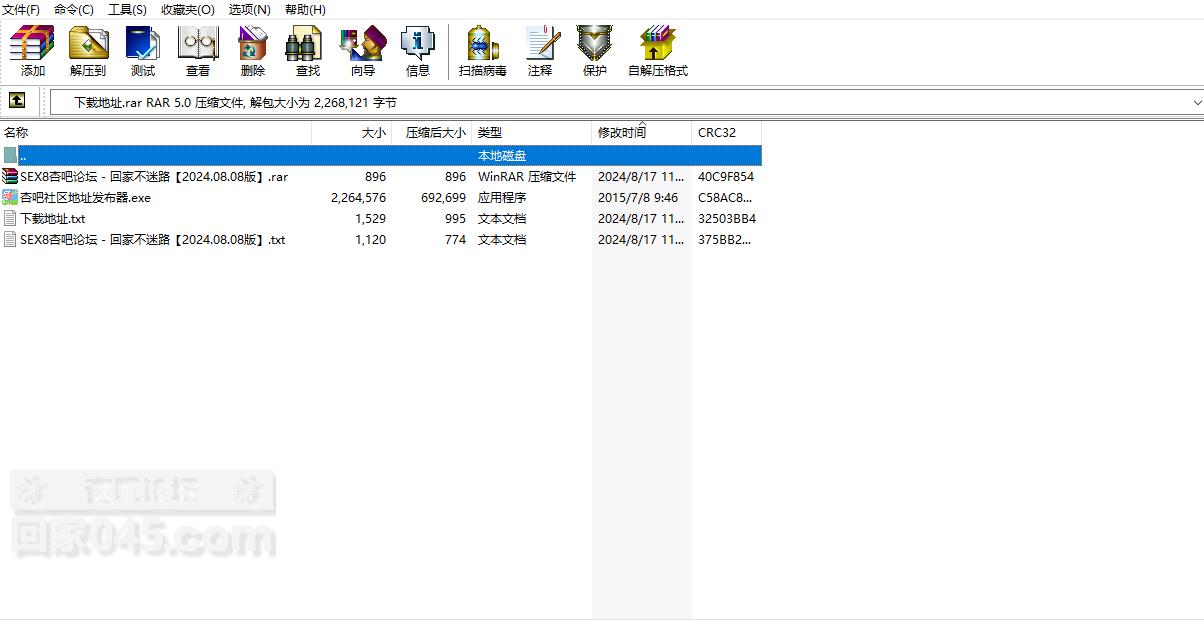Open the 注释 (Comment) tool
The width and height of the screenshot is (1204, 620).
click(540, 46)
